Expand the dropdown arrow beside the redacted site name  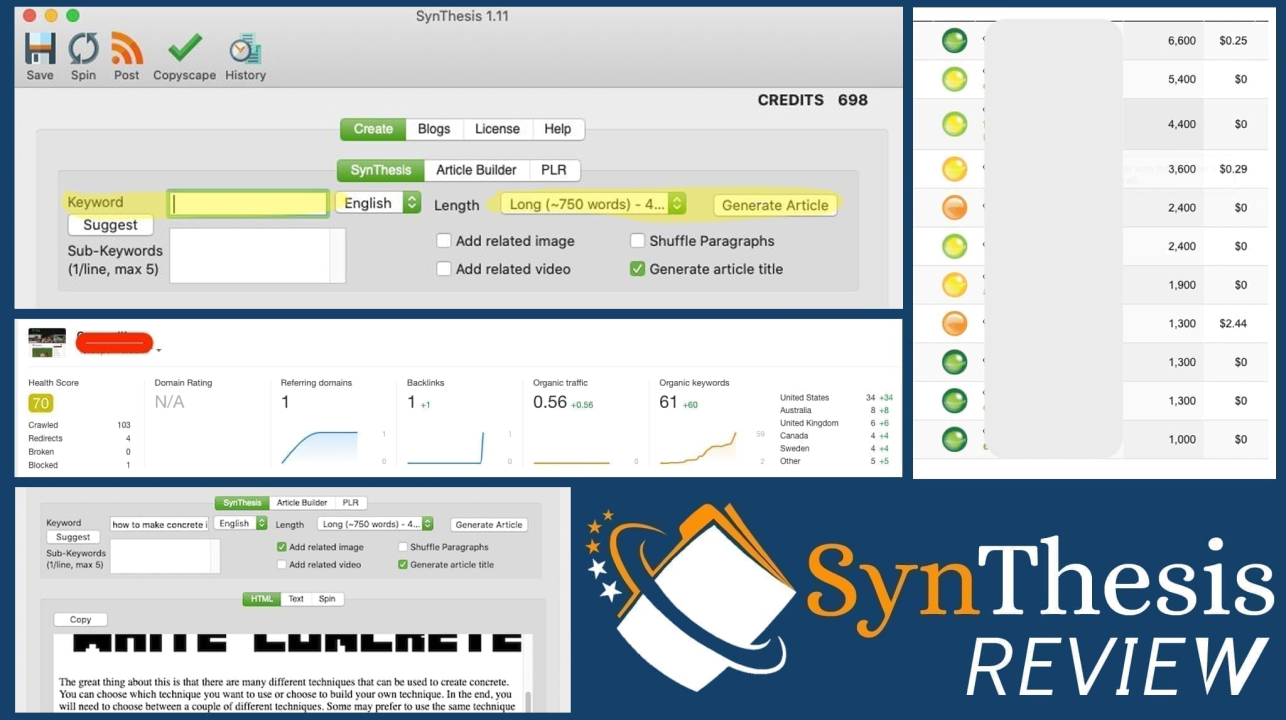158,350
